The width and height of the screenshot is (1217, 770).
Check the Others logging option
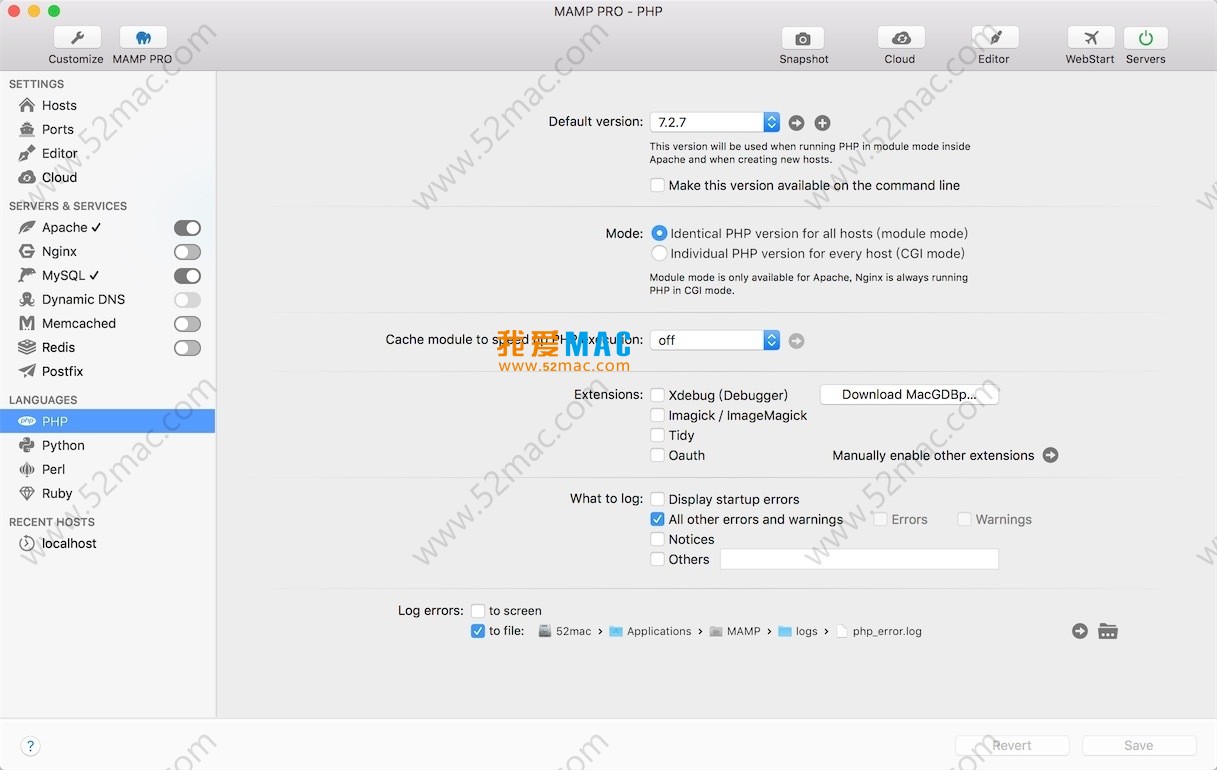(x=657, y=559)
